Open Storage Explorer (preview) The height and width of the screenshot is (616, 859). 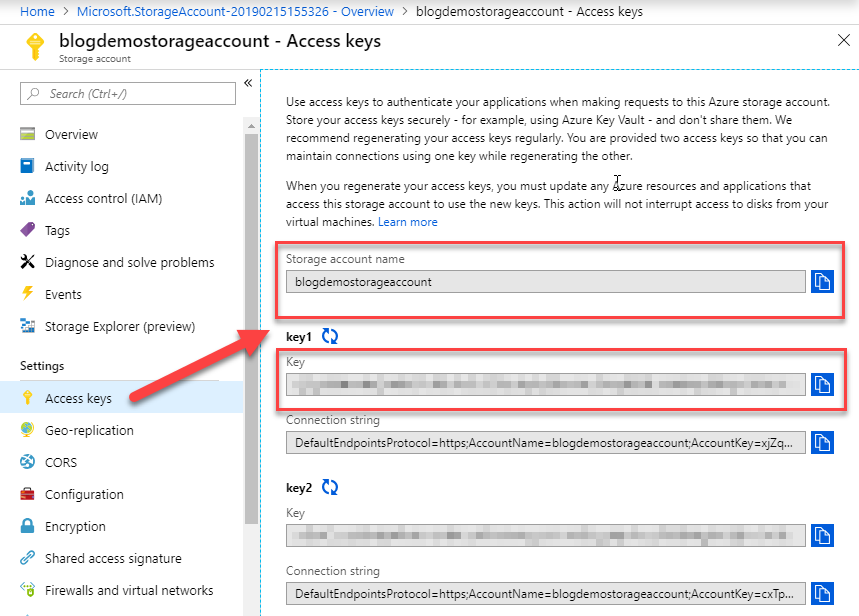point(122,326)
